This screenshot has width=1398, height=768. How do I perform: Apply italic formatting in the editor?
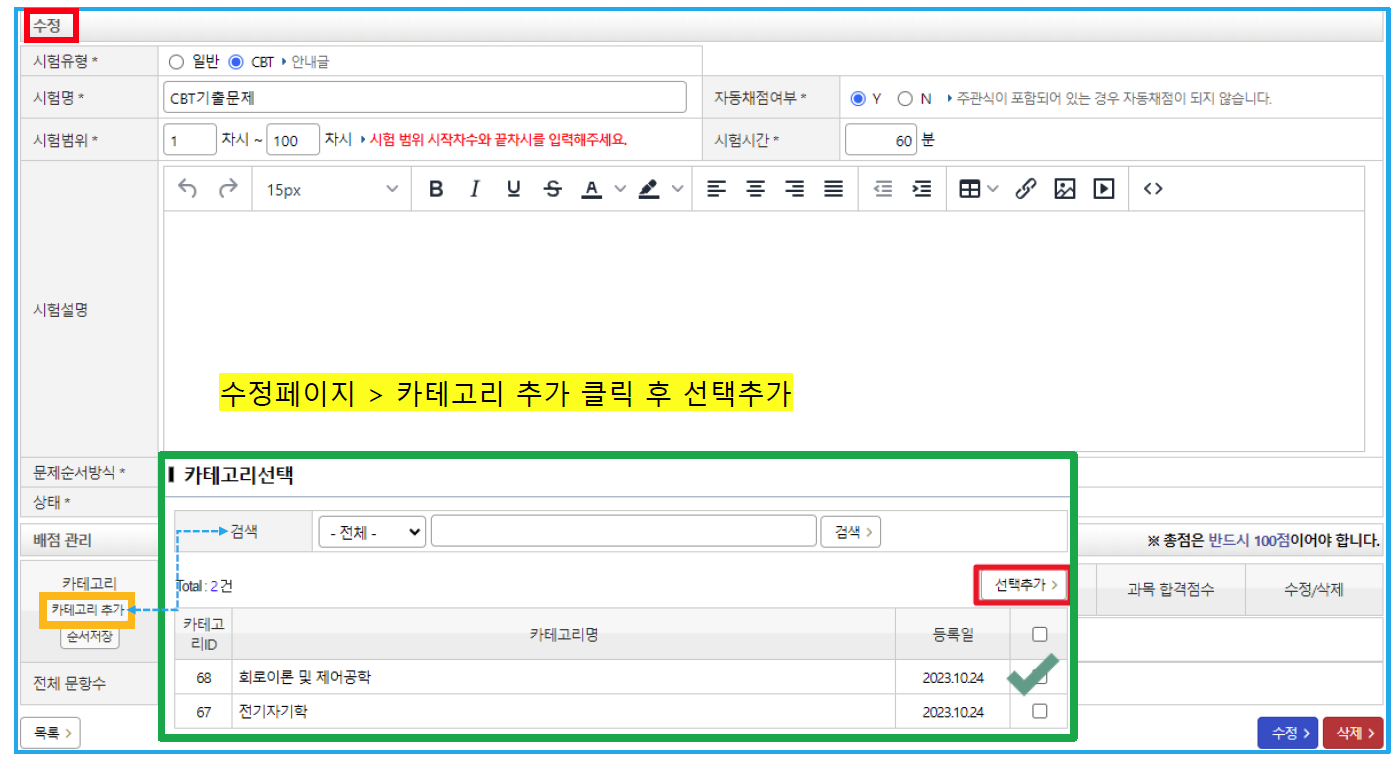475,189
